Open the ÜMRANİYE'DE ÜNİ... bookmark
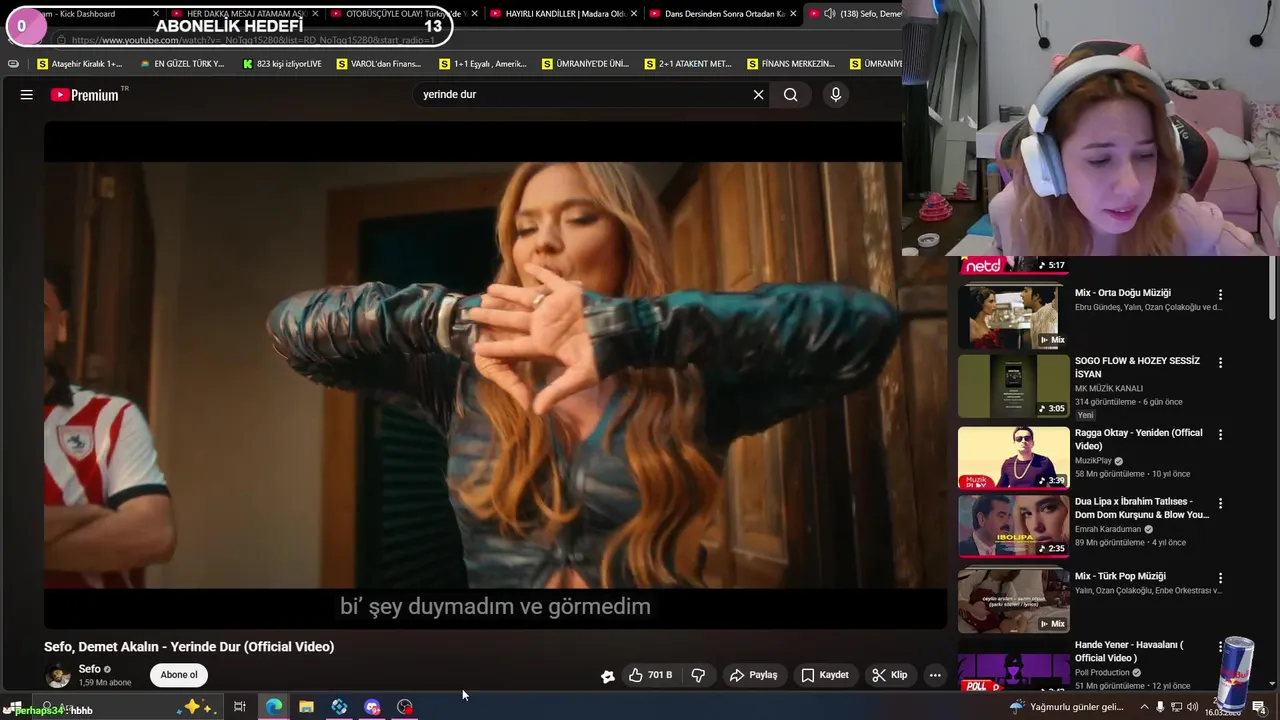The width and height of the screenshot is (1280, 720). 585,64
